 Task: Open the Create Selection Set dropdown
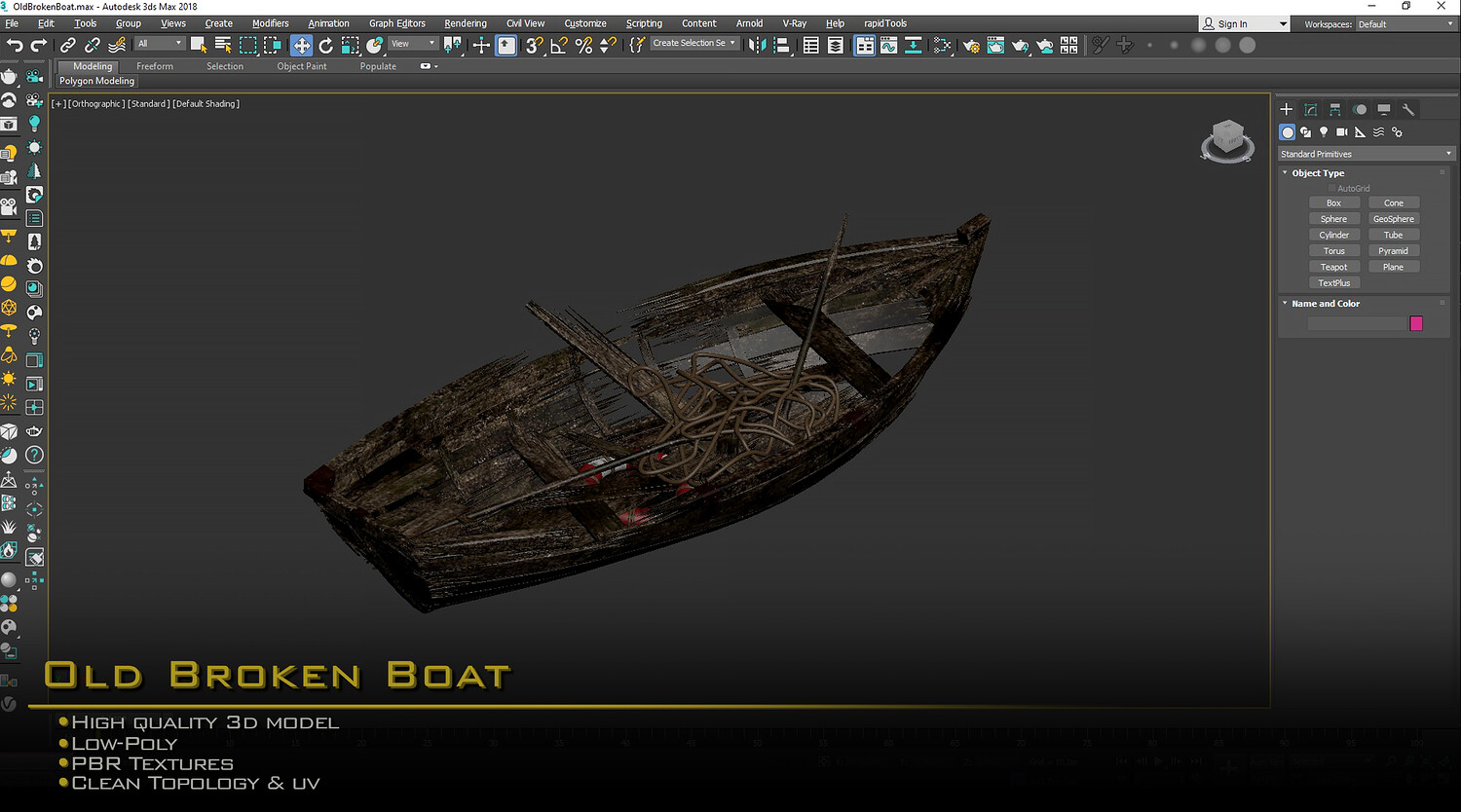(694, 43)
